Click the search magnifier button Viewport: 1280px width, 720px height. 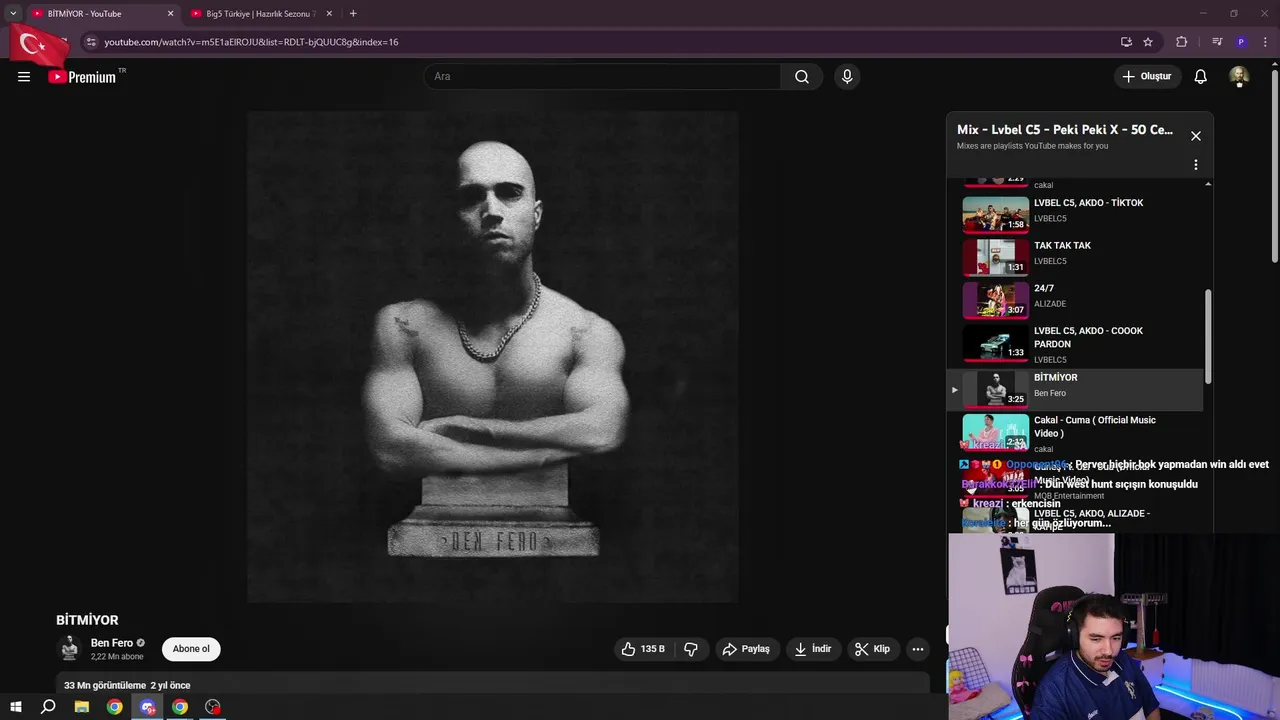tap(802, 77)
